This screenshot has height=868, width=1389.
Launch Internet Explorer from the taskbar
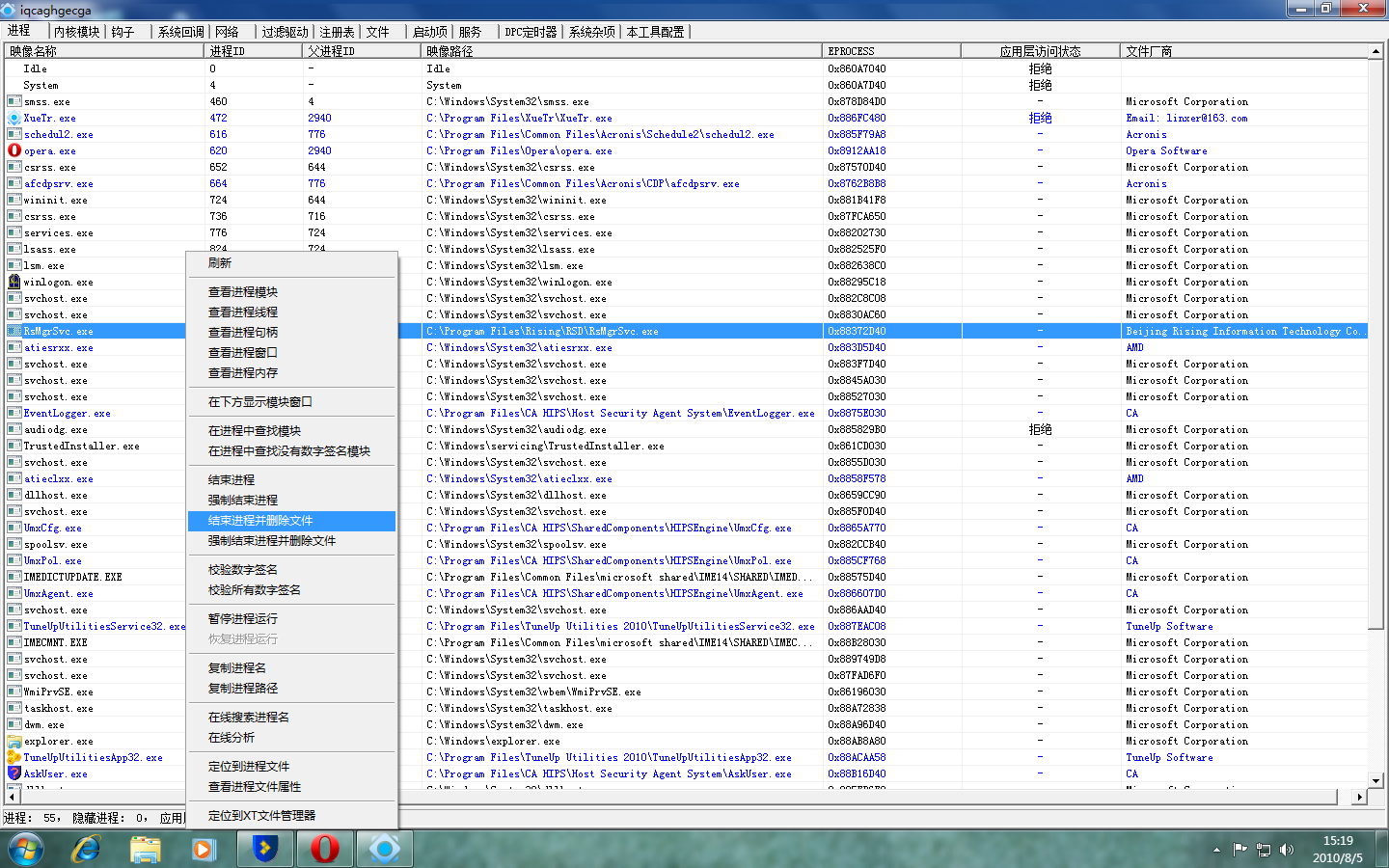tap(87, 850)
